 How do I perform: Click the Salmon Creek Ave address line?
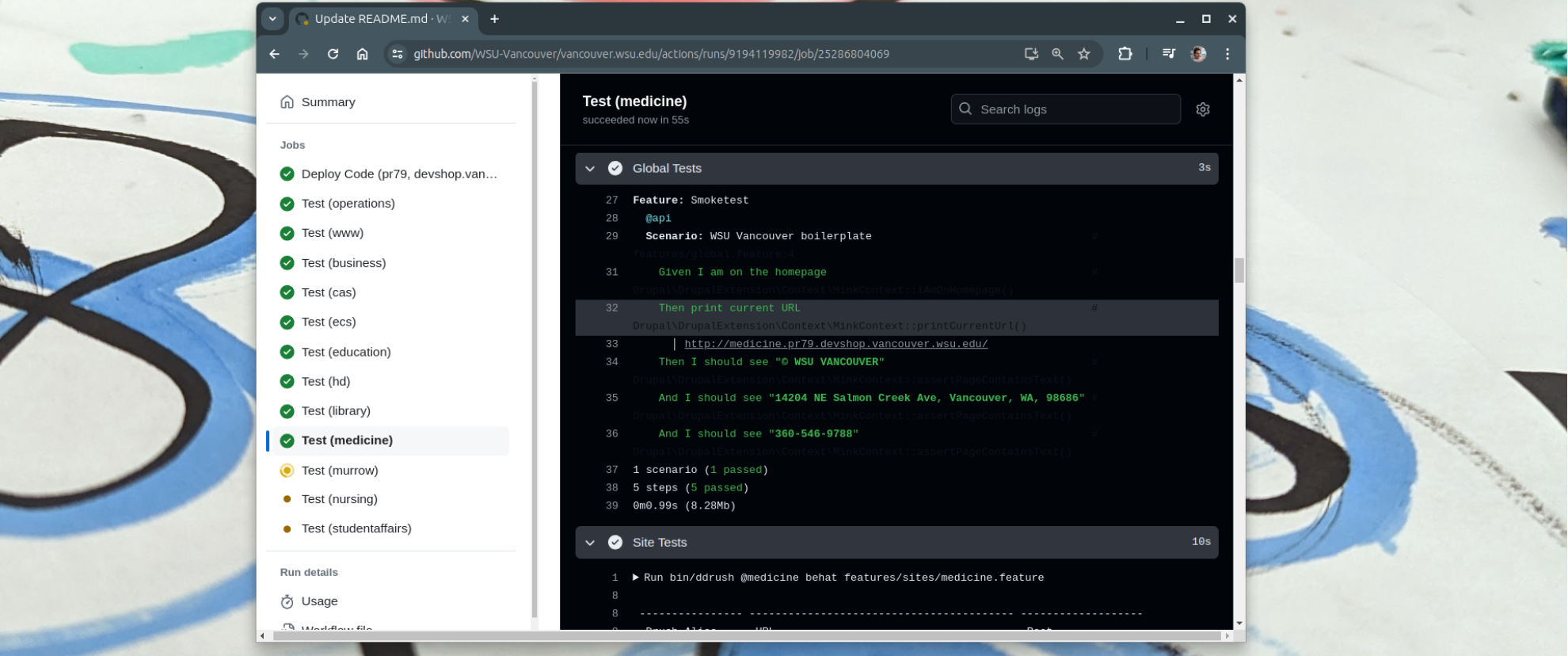[x=871, y=399]
